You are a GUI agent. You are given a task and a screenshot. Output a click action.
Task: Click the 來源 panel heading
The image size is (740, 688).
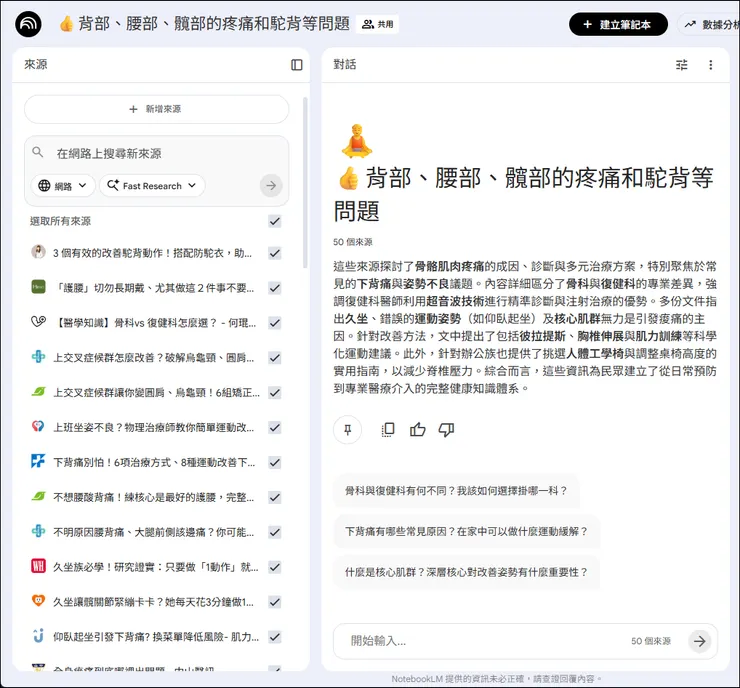36,64
